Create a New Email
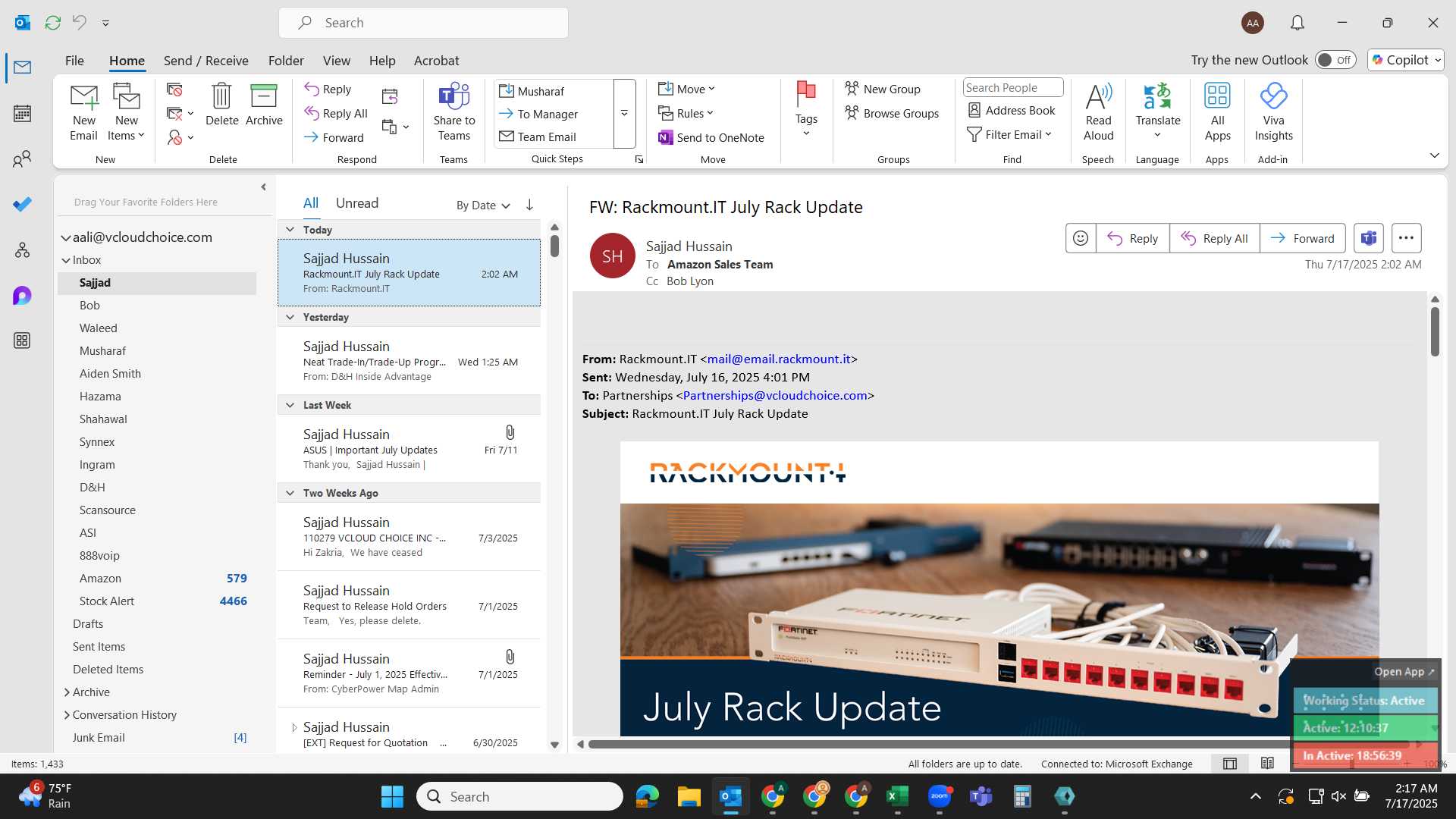Viewport: 1456px width, 819px height. pyautogui.click(x=83, y=112)
